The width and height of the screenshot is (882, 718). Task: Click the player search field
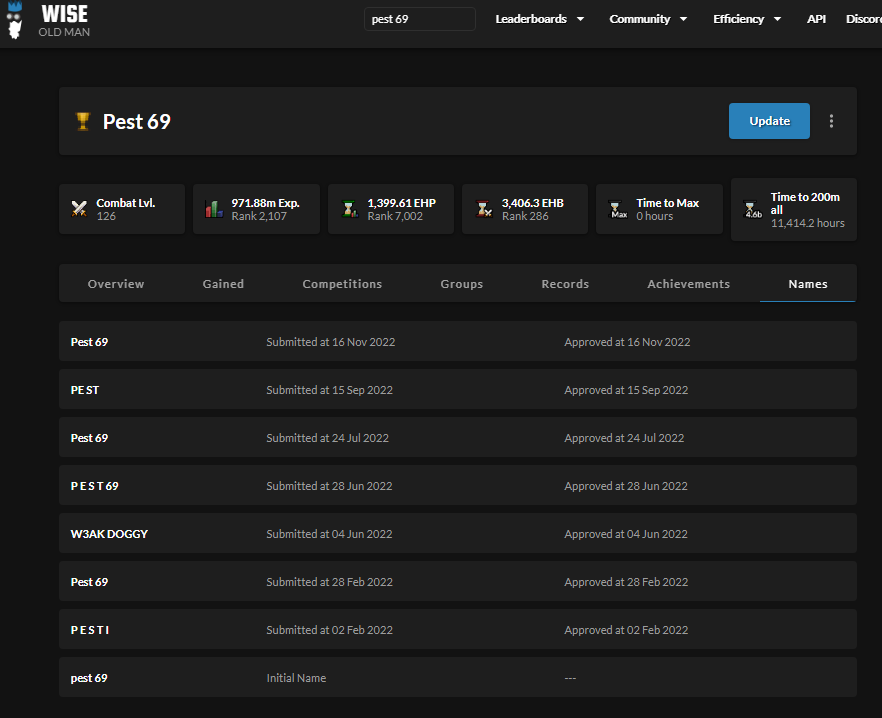(x=420, y=19)
